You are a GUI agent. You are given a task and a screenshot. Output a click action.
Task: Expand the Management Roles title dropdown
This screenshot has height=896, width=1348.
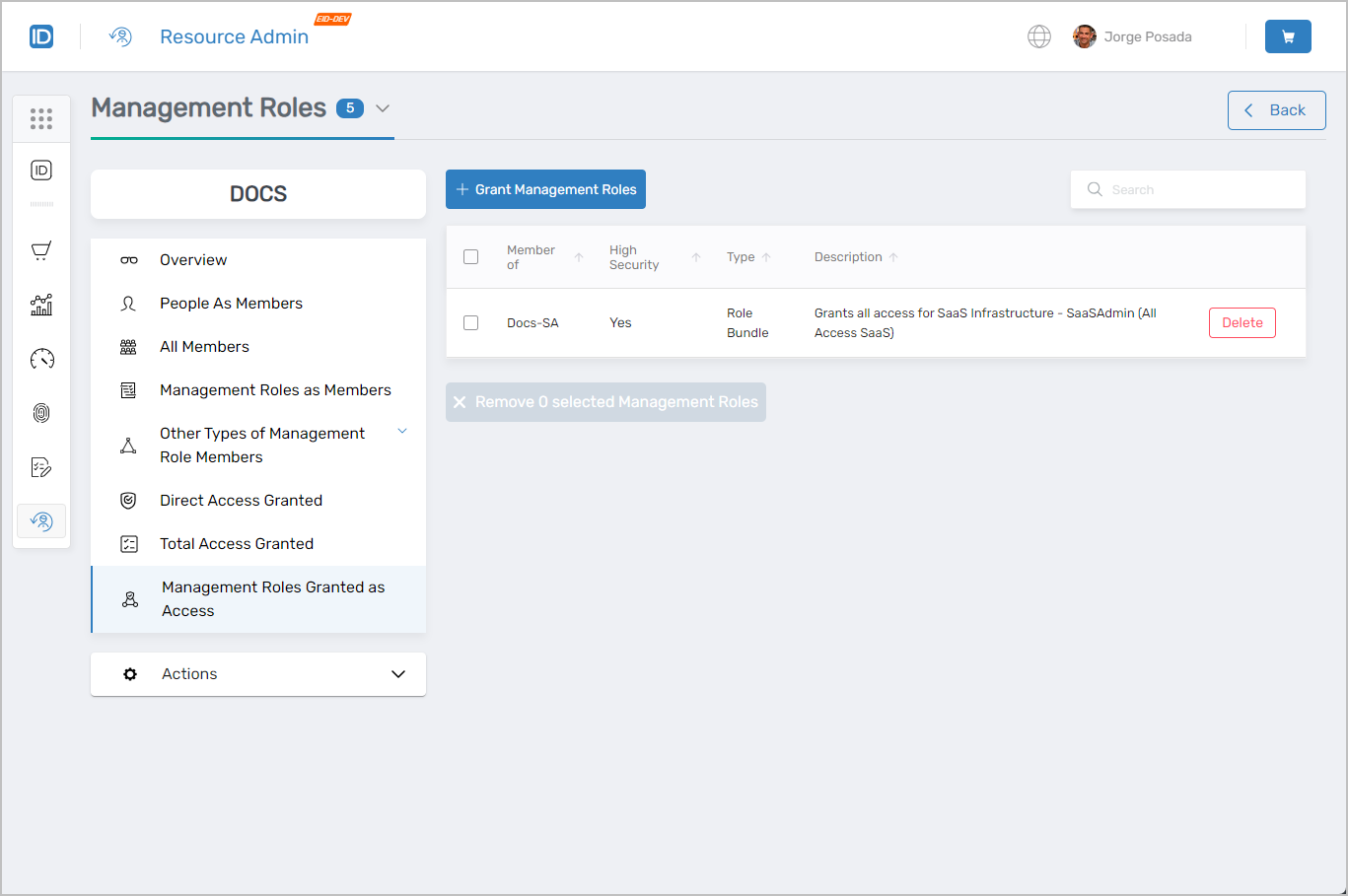coord(383,108)
